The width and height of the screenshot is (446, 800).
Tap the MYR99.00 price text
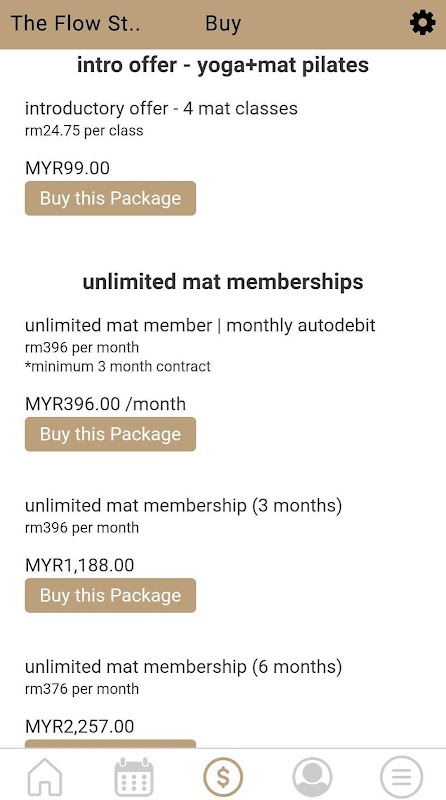pos(67,168)
